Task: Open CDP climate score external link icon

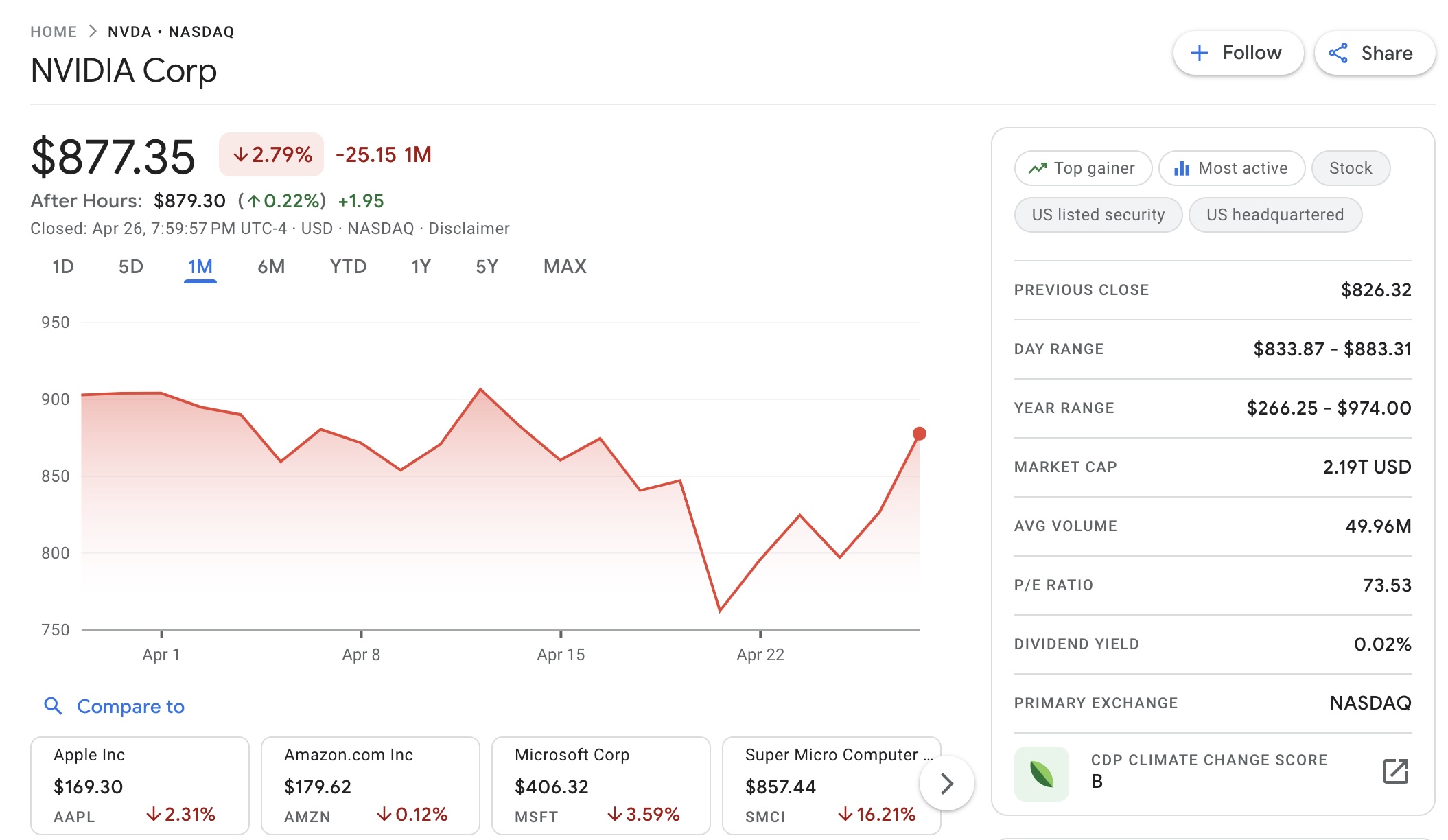Action: click(1396, 771)
